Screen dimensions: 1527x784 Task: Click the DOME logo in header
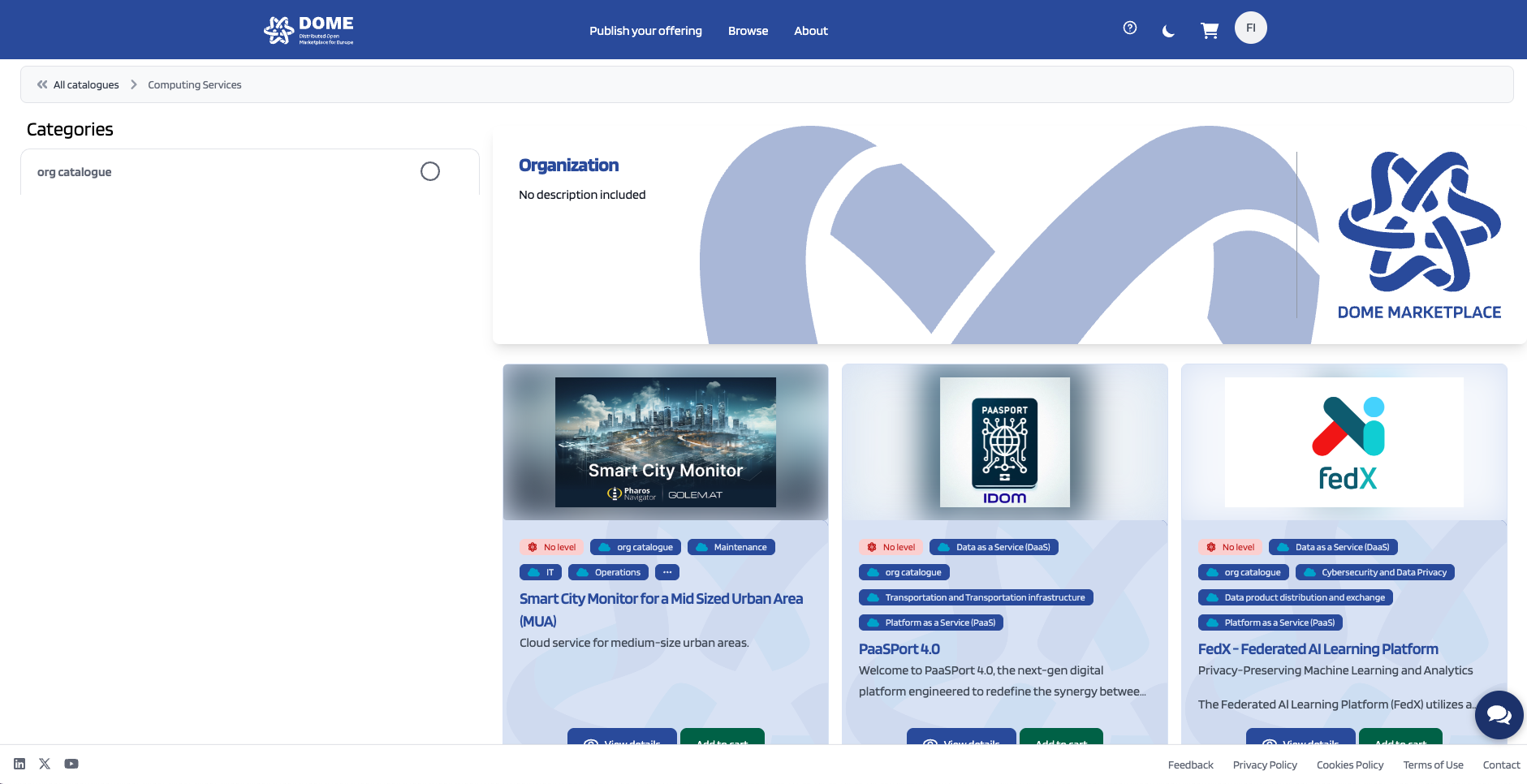point(308,30)
